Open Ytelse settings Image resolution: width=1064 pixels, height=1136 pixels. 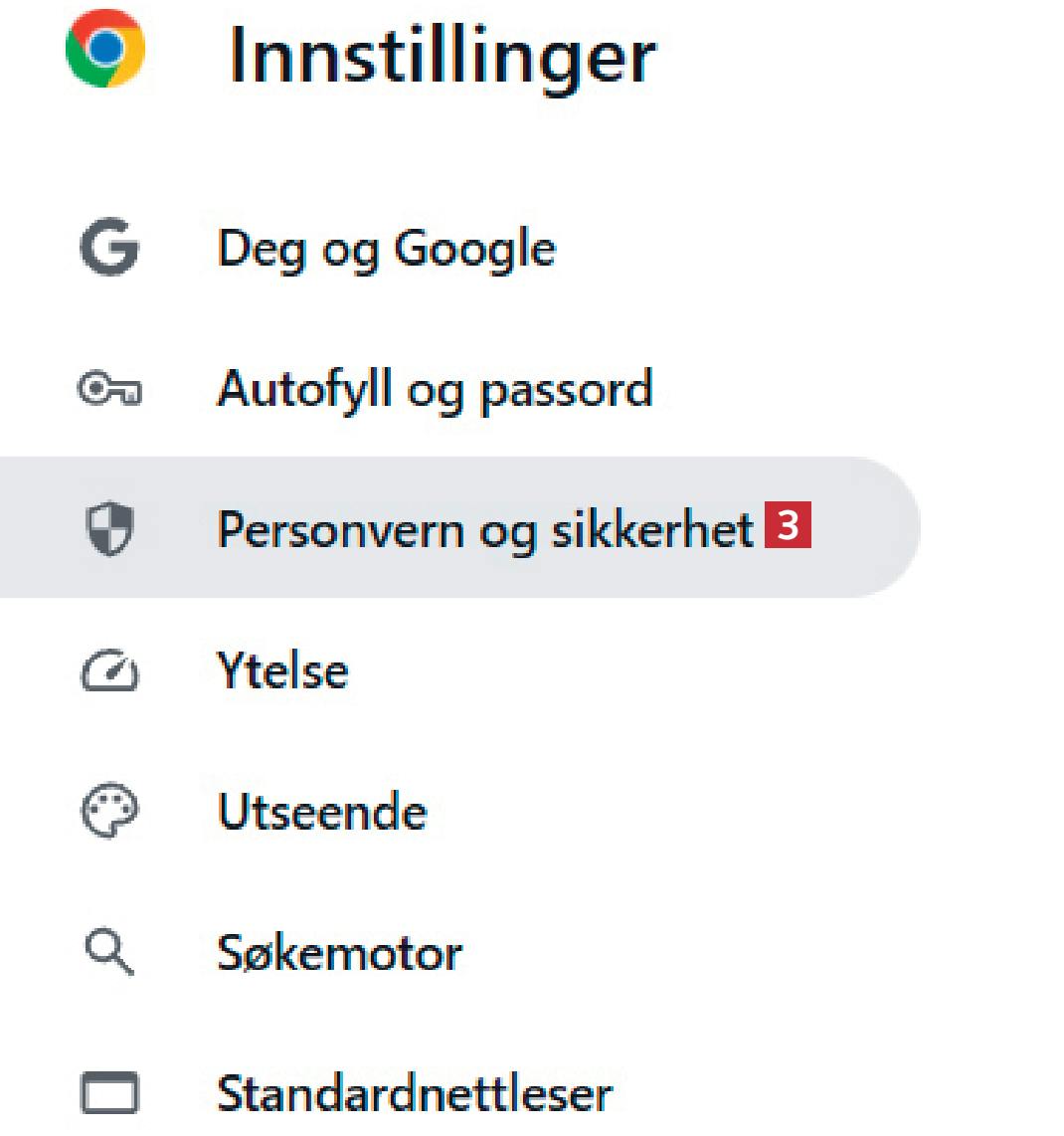pos(282,671)
